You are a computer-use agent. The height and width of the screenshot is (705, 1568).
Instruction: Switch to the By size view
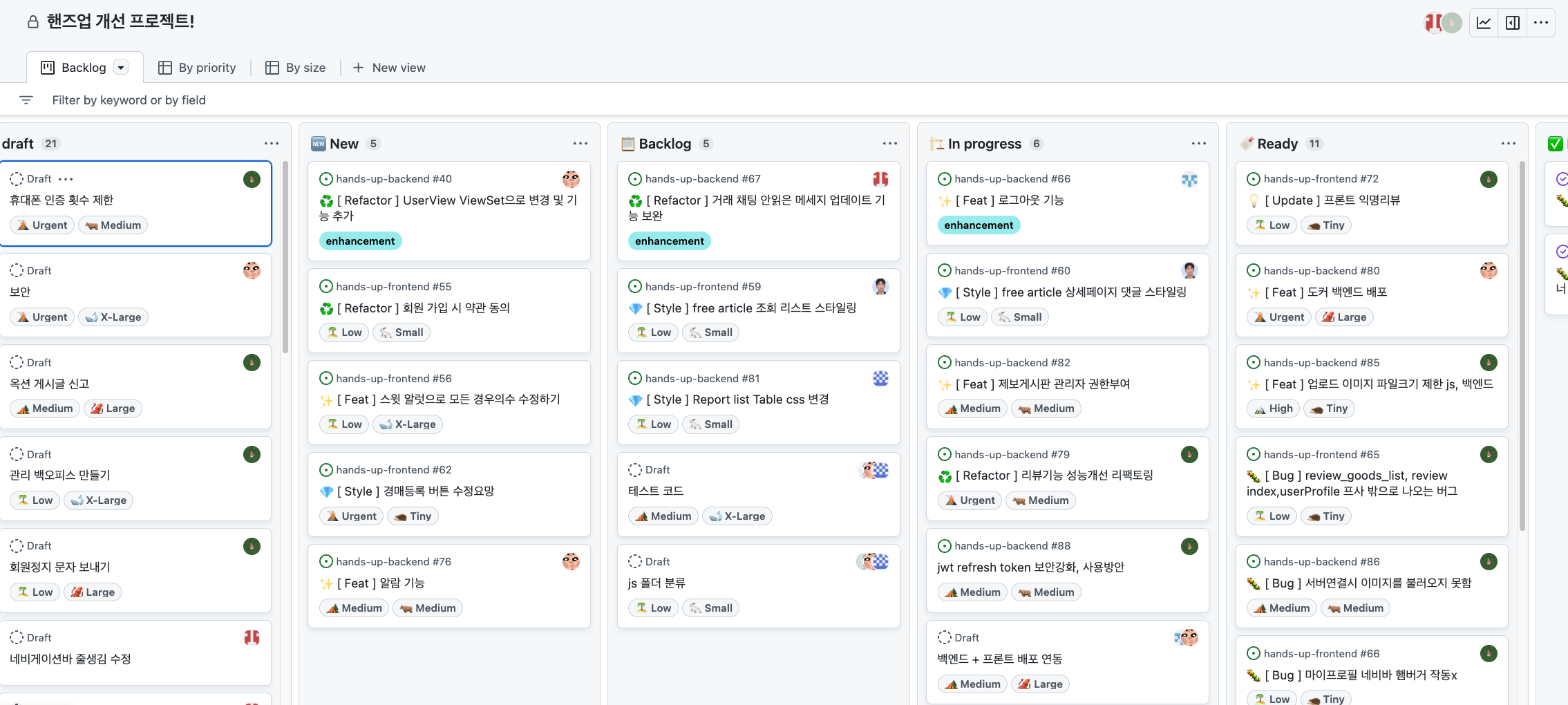[296, 68]
